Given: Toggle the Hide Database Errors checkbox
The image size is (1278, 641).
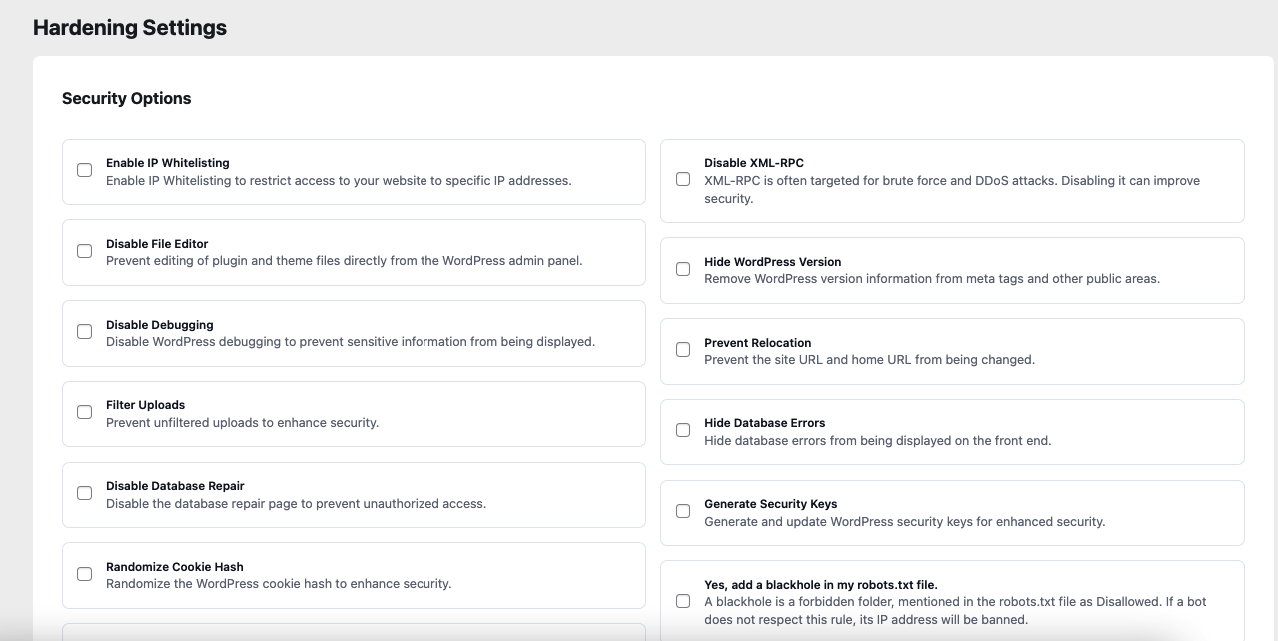Looking at the screenshot, I should tap(683, 430).
